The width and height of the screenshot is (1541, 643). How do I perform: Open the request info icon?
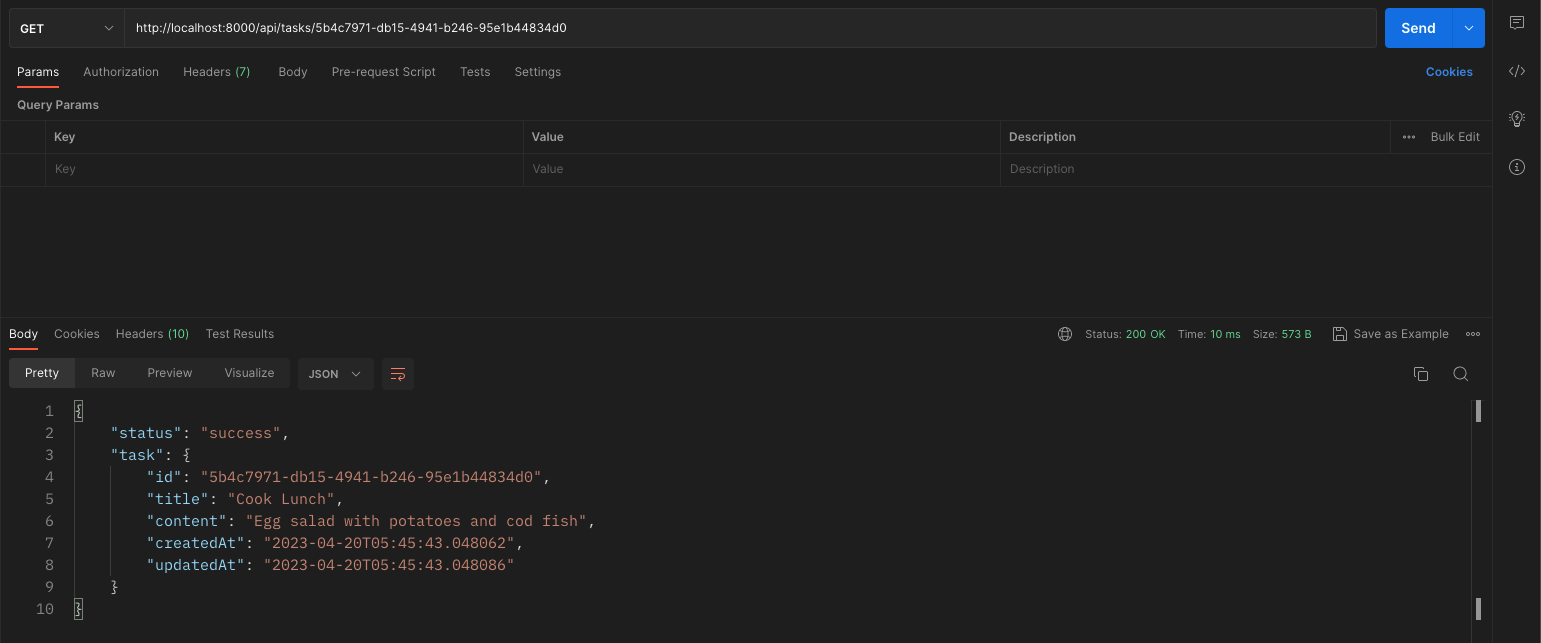pyautogui.click(x=1516, y=167)
